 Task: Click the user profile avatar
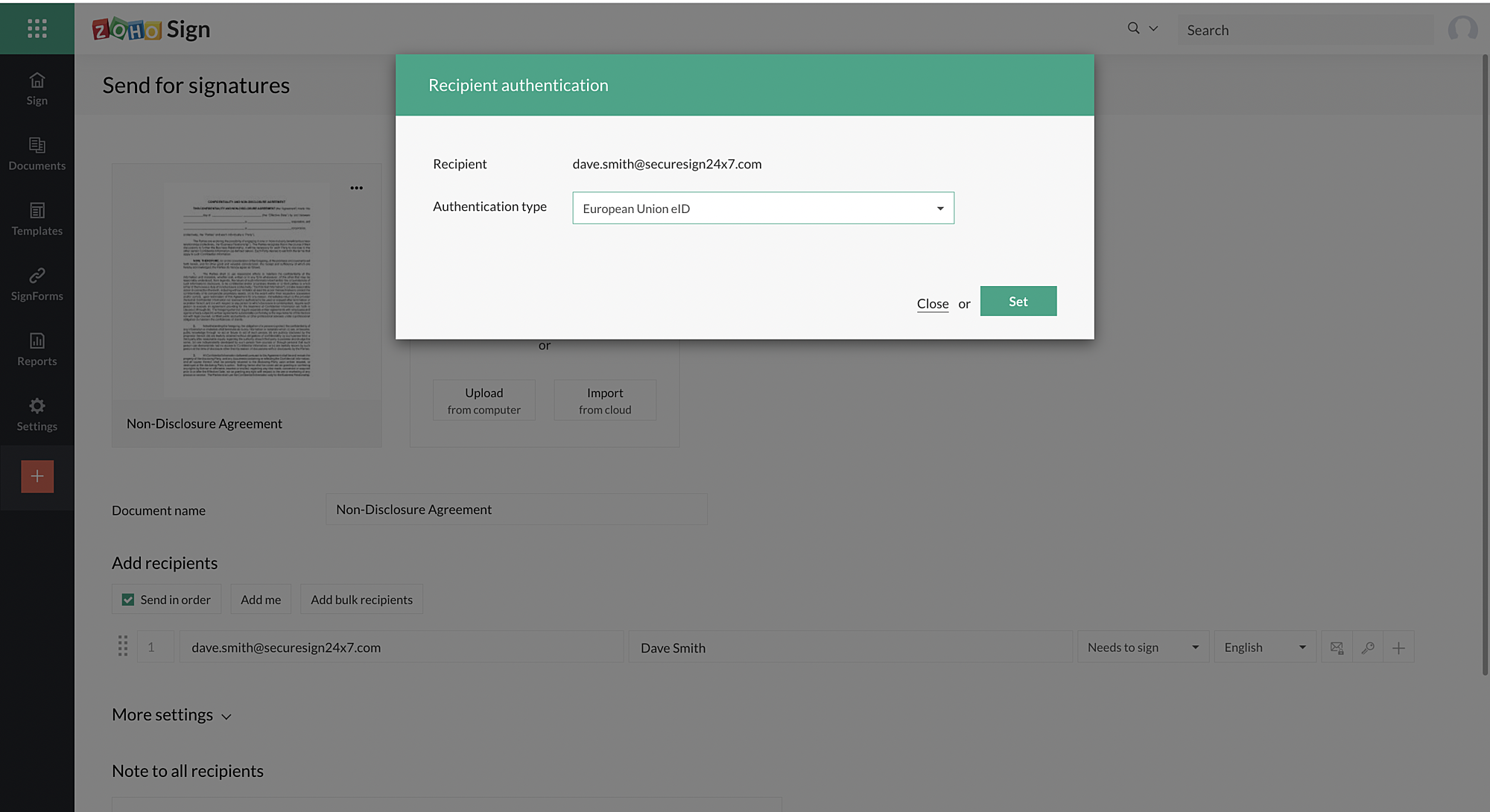1462,29
